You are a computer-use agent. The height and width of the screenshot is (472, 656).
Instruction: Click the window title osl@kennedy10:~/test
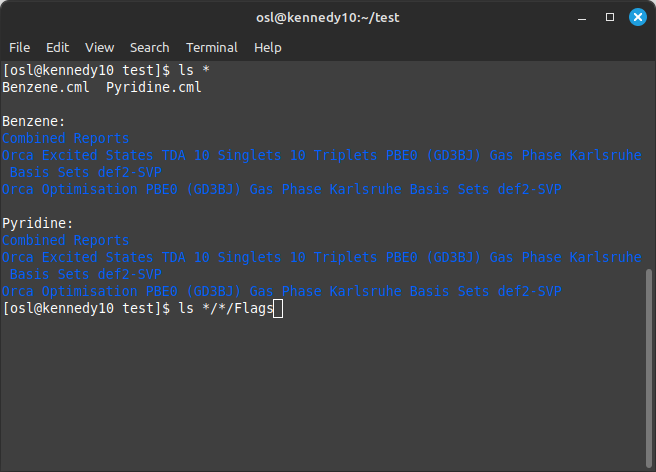[328, 18]
